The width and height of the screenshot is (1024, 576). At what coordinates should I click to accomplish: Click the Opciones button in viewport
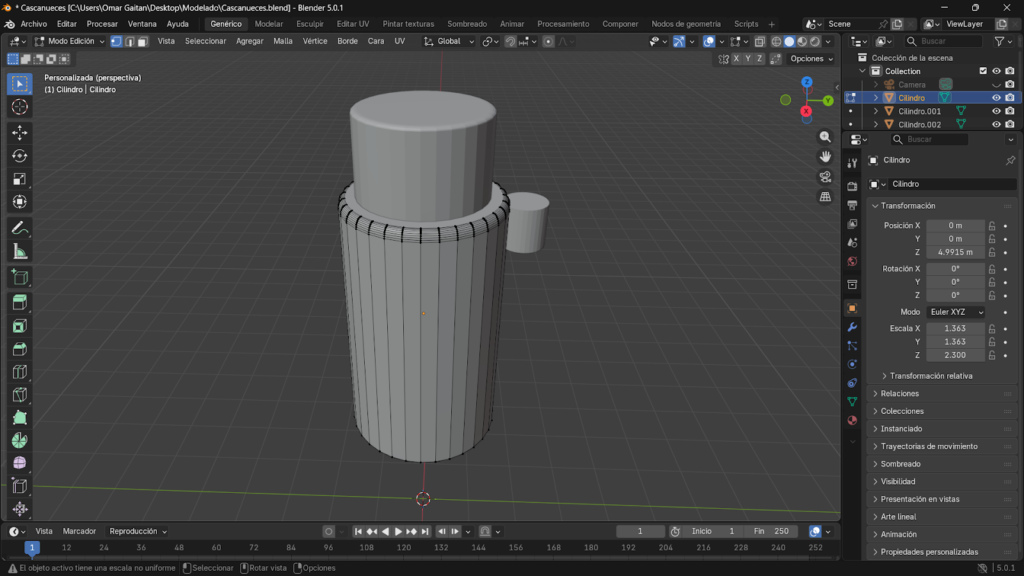pos(810,59)
